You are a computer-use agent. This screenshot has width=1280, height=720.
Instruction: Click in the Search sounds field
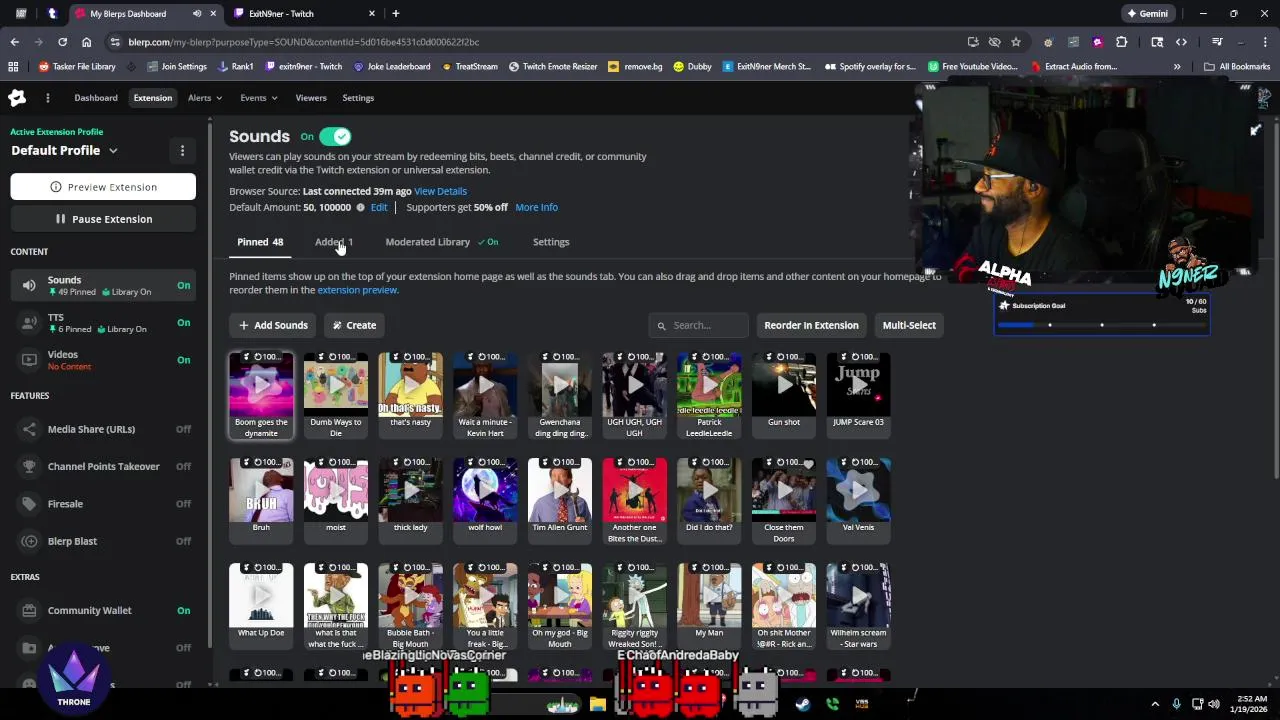coord(698,325)
